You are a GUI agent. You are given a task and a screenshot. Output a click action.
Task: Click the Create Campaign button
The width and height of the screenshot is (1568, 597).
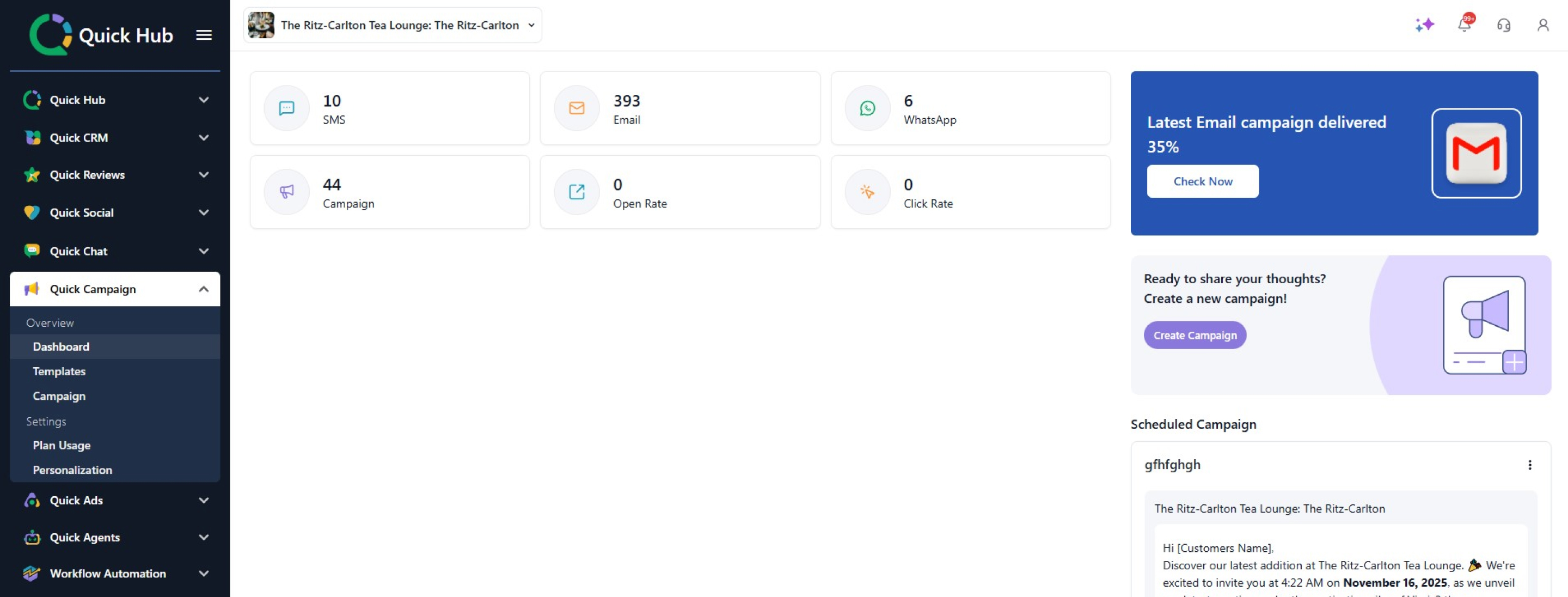1195,336
